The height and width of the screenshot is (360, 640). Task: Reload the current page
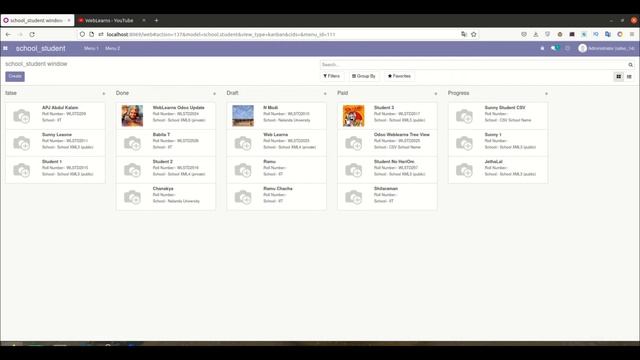tap(32, 34)
